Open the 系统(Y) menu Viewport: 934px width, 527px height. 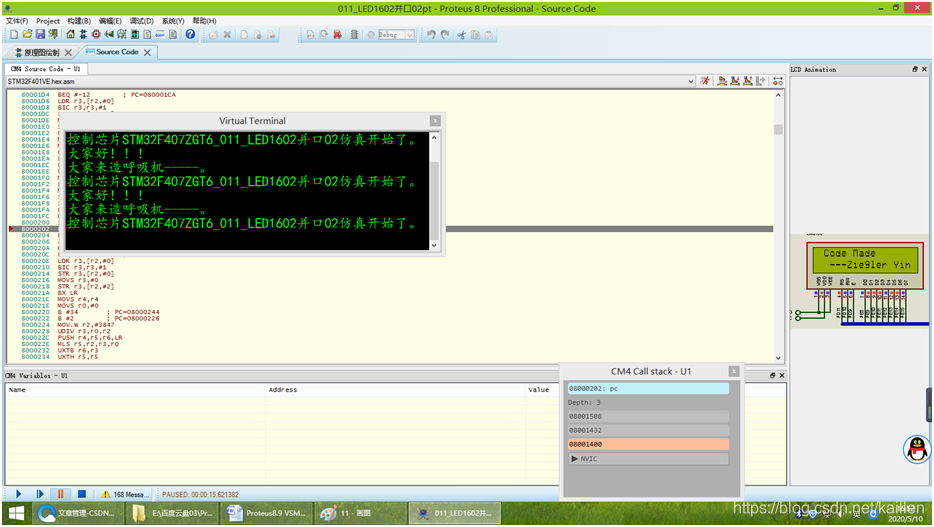click(173, 21)
